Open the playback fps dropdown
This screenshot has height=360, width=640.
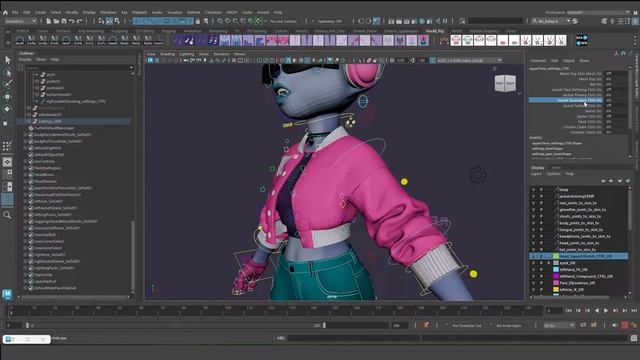(x=559, y=325)
